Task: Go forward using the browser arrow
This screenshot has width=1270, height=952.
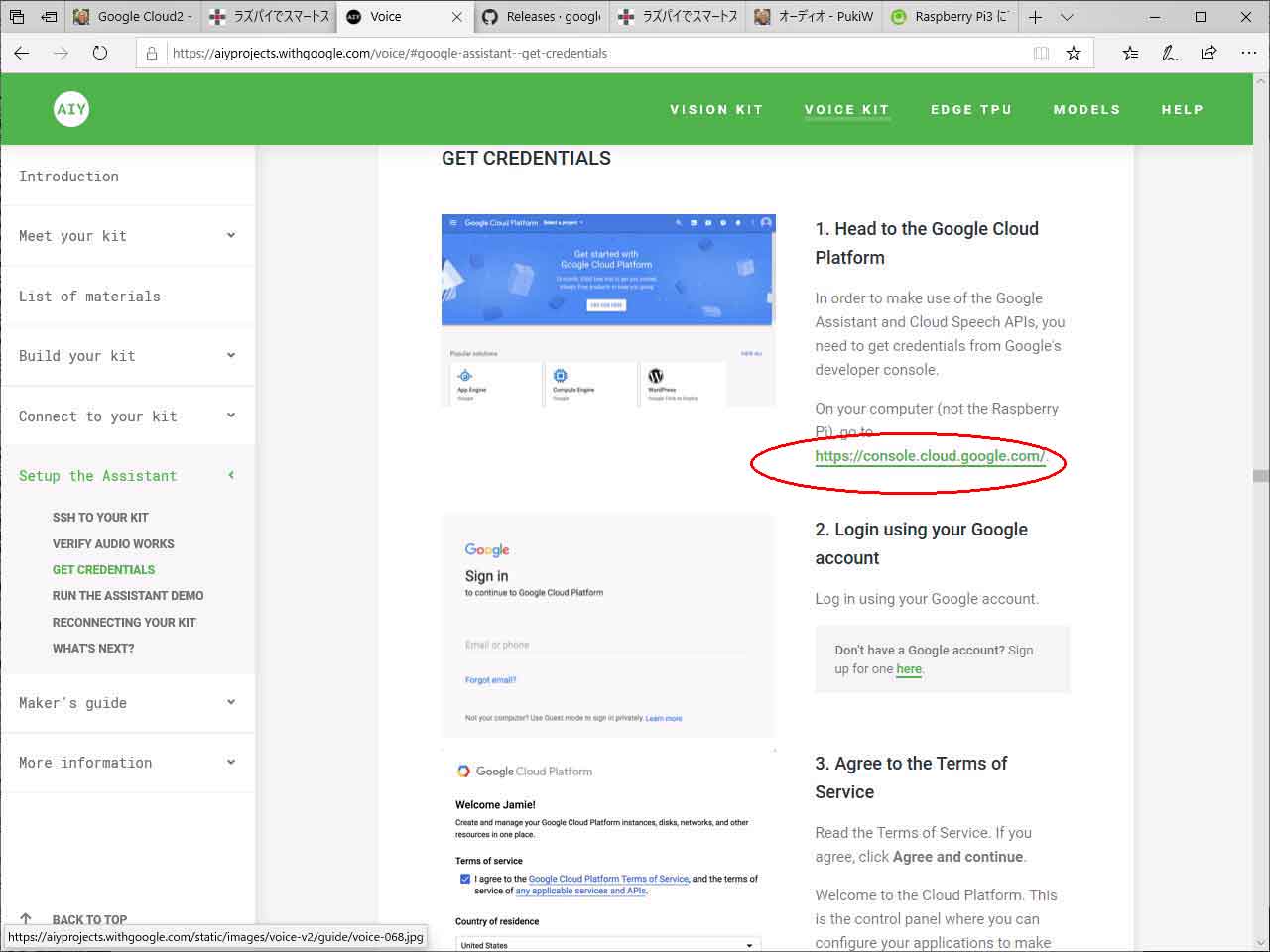Action: (x=61, y=53)
